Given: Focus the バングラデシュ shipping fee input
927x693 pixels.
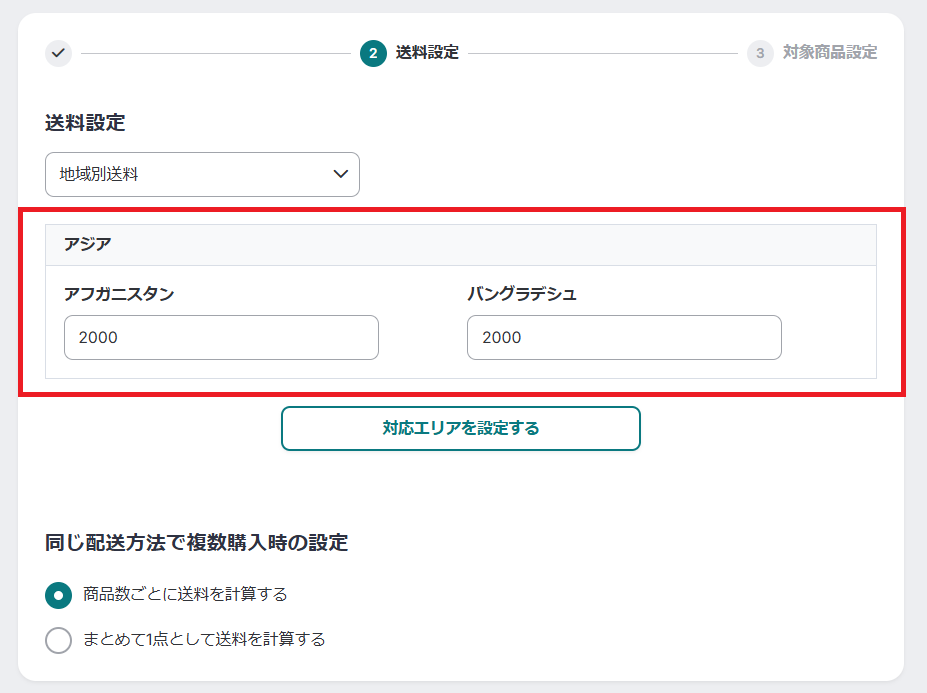Looking at the screenshot, I should point(624,338).
